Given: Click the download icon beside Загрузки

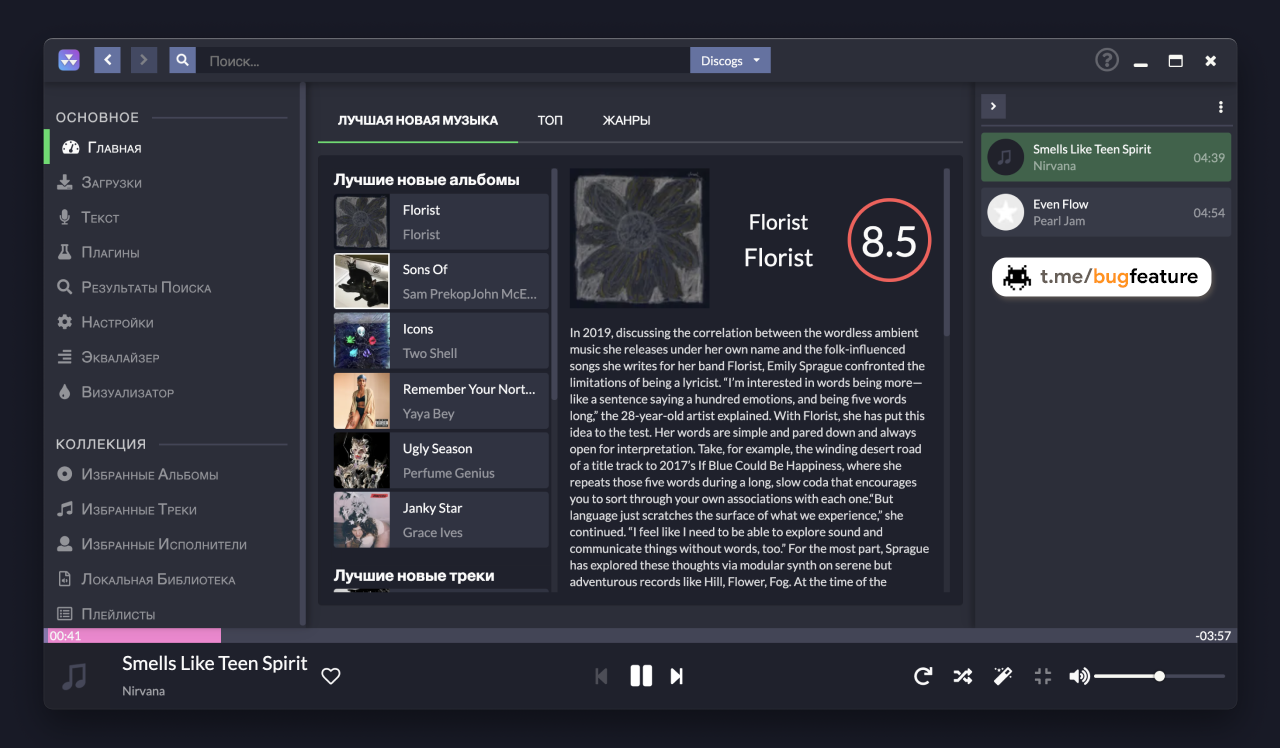Looking at the screenshot, I should (65, 182).
